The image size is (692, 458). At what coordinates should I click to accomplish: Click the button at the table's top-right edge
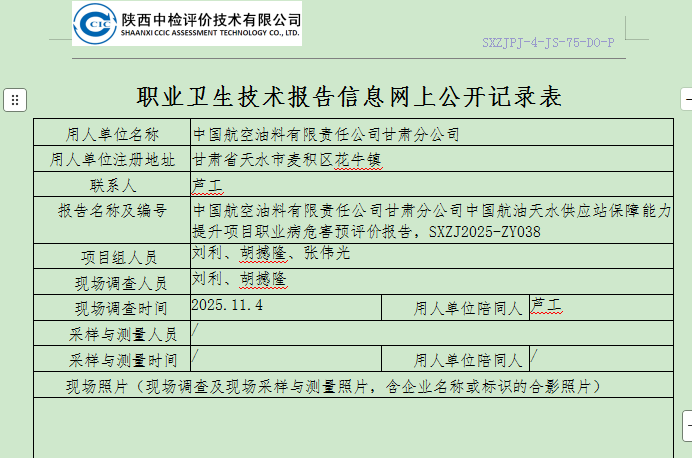(686, 99)
